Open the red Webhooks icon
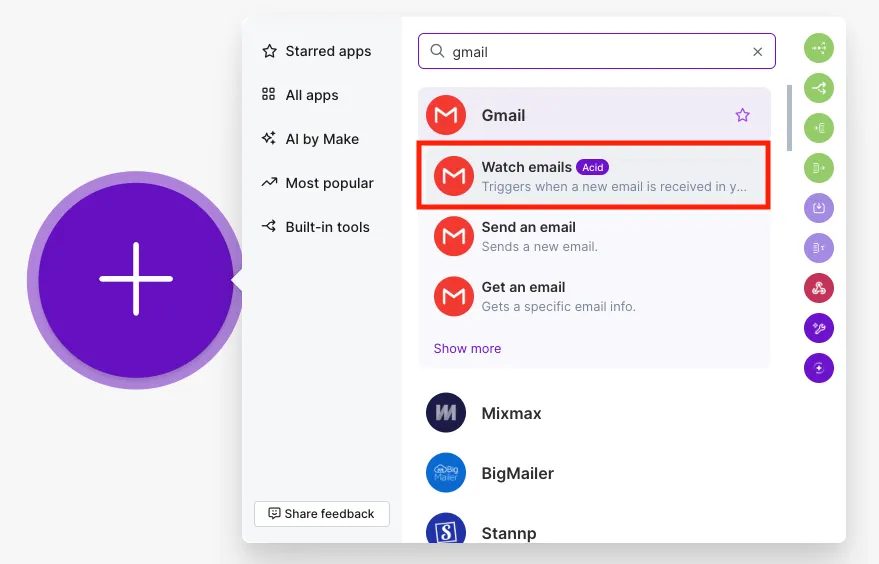Screen dimensions: 879x564 click(818, 288)
